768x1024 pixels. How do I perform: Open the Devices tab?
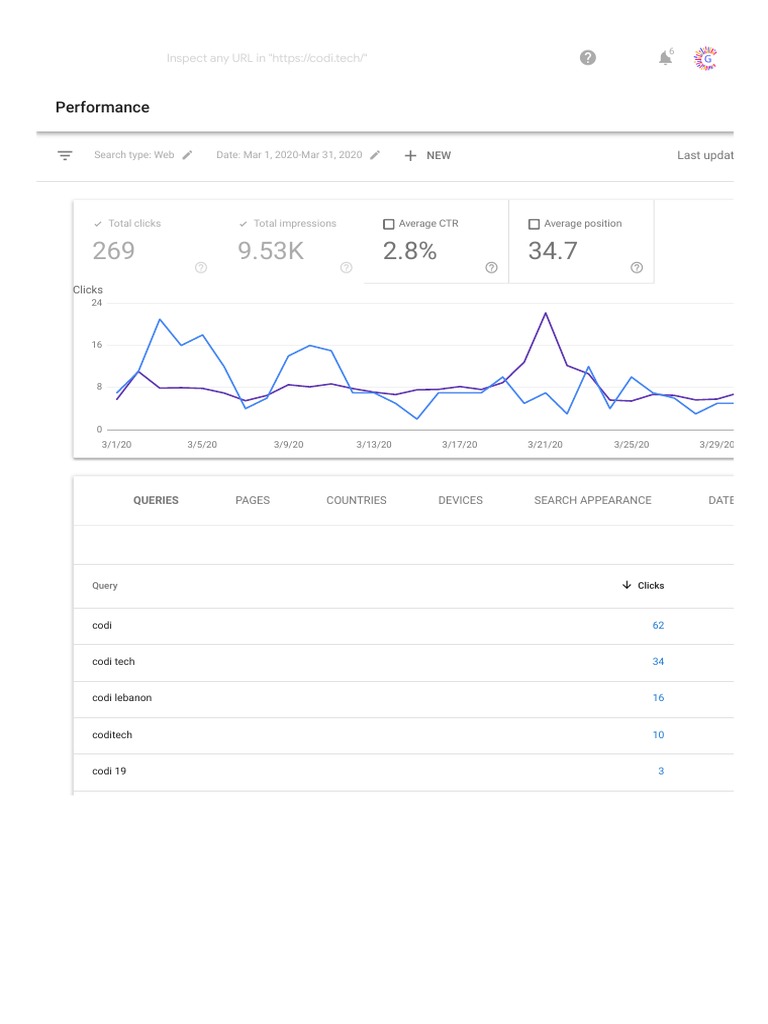point(460,500)
